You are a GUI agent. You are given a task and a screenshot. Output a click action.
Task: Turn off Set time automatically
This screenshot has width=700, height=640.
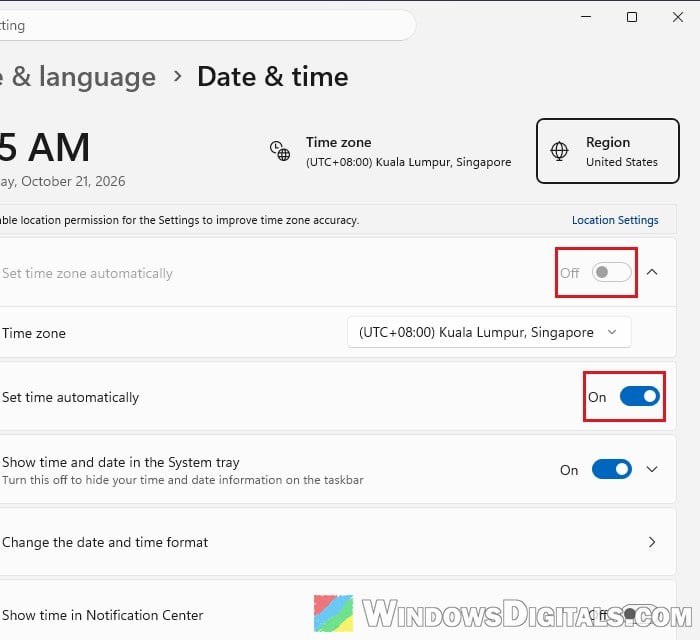point(639,396)
